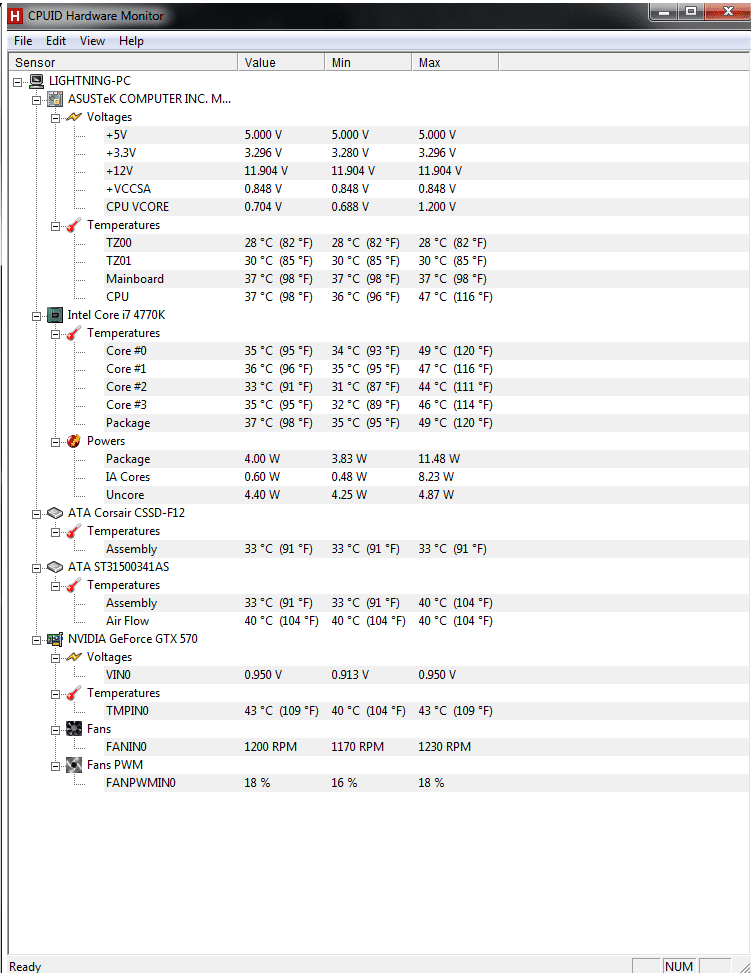Click the NVIDIA GeForce GTX 570 card icon
Viewport: 751px width, 977px height.
click(56, 639)
